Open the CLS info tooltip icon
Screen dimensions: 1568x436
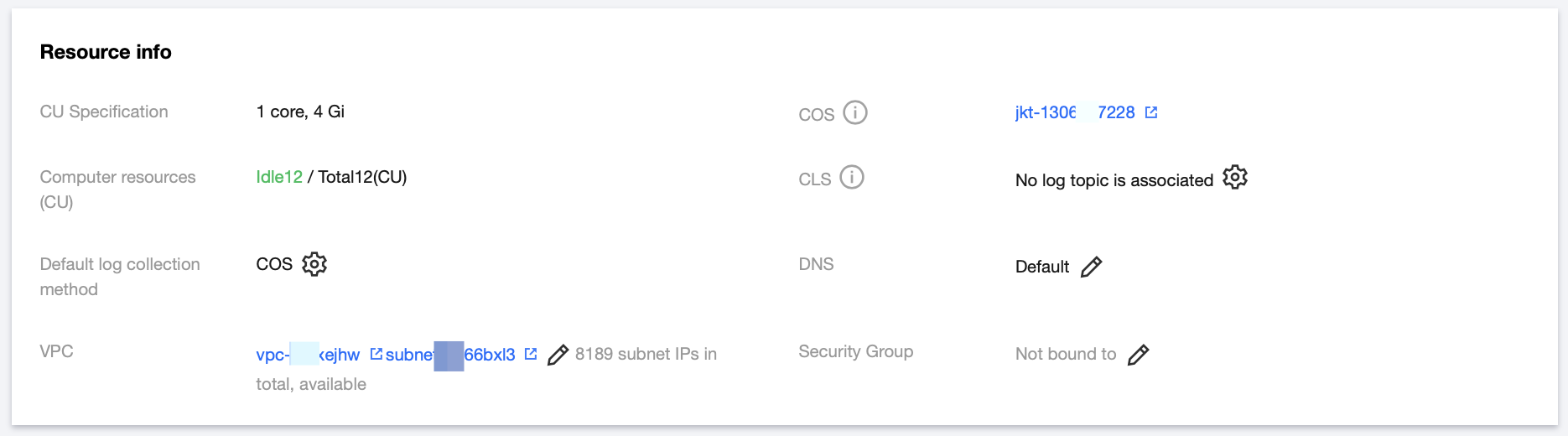(x=852, y=177)
